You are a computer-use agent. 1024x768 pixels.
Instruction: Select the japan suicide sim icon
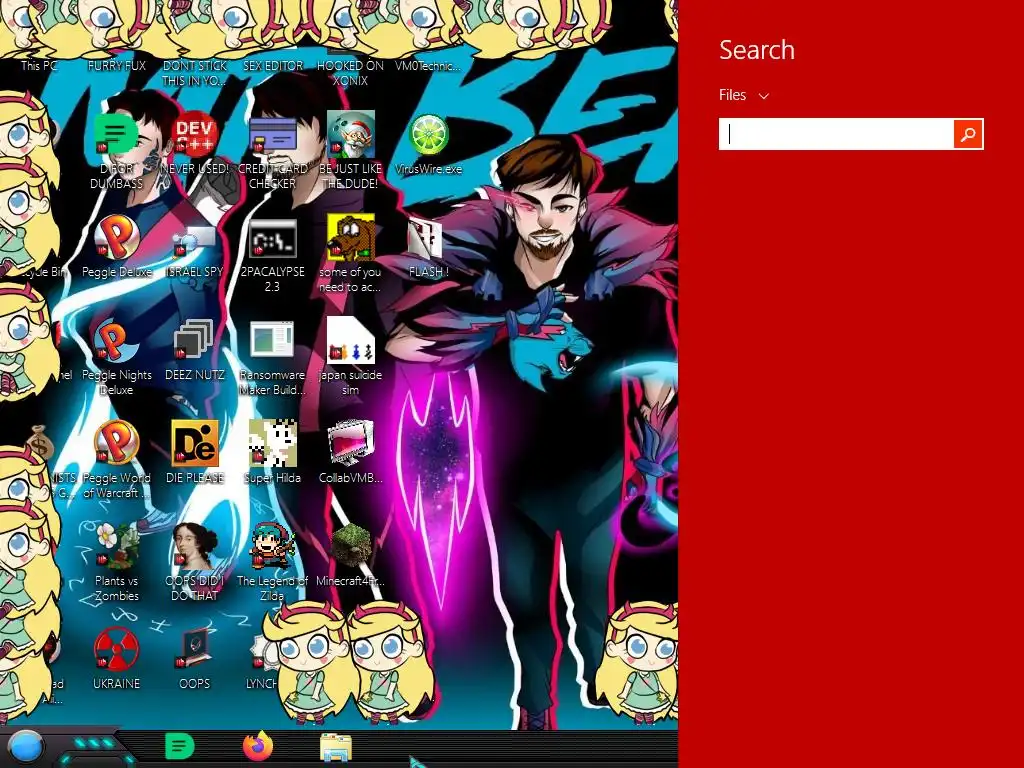tap(351, 340)
